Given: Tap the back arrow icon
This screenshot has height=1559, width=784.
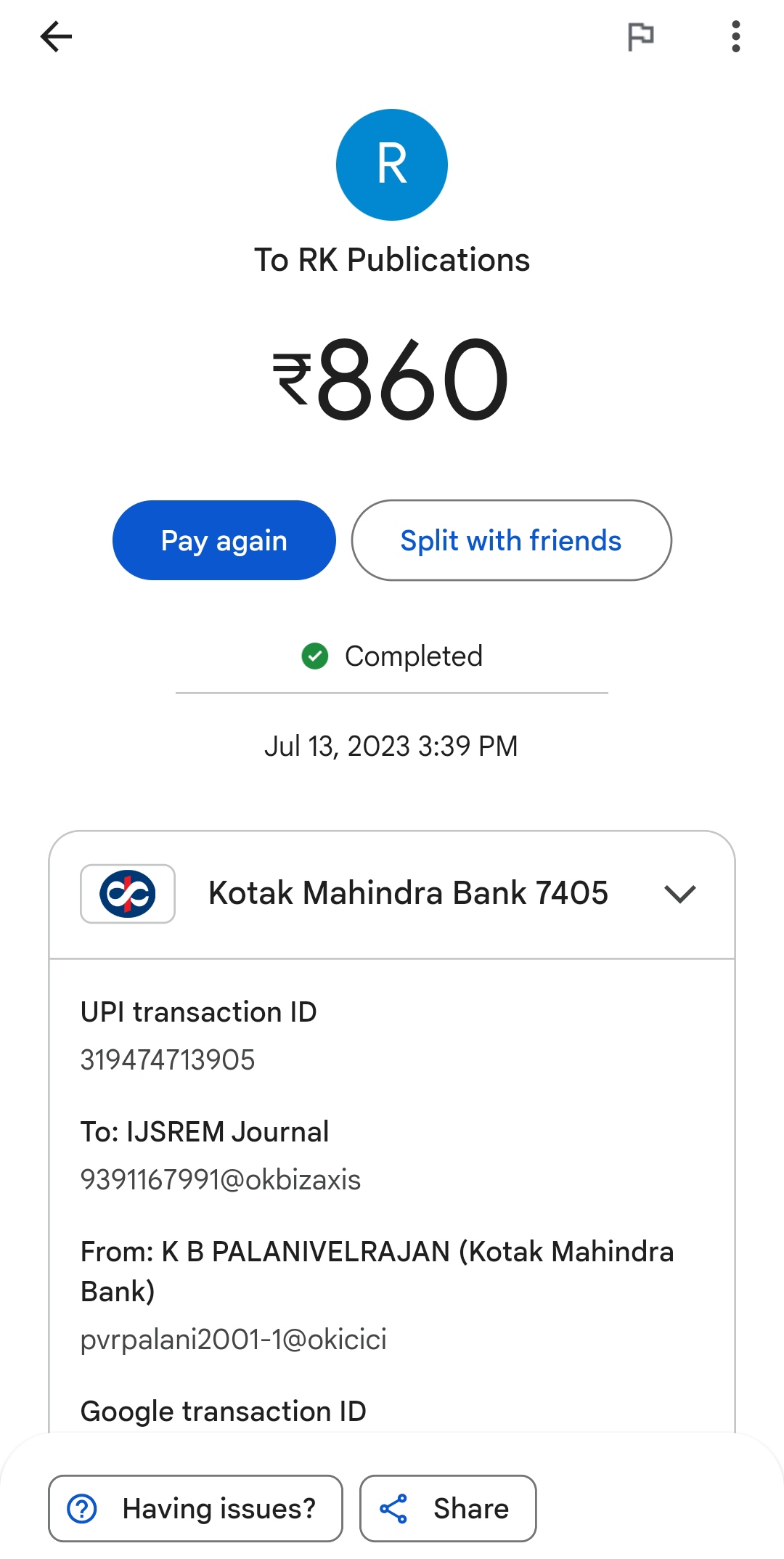Looking at the screenshot, I should click(x=56, y=37).
